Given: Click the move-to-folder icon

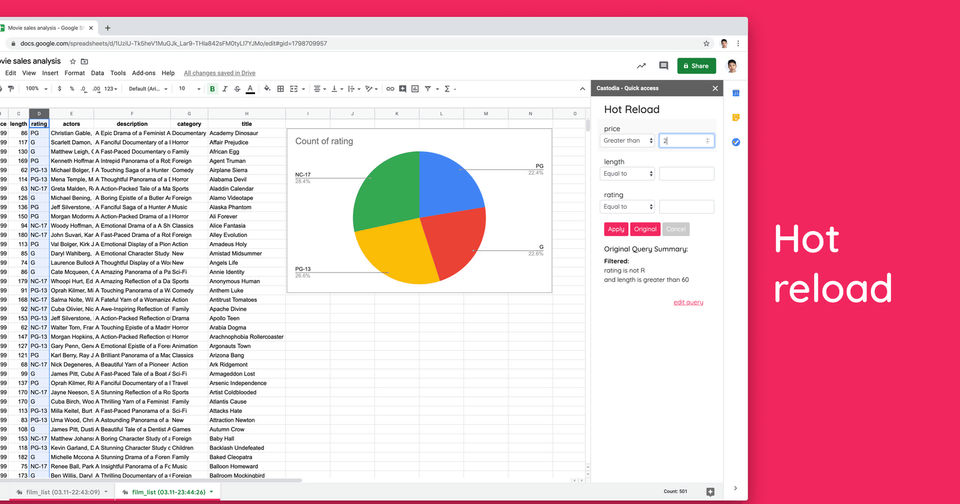Looking at the screenshot, I should [x=84, y=61].
